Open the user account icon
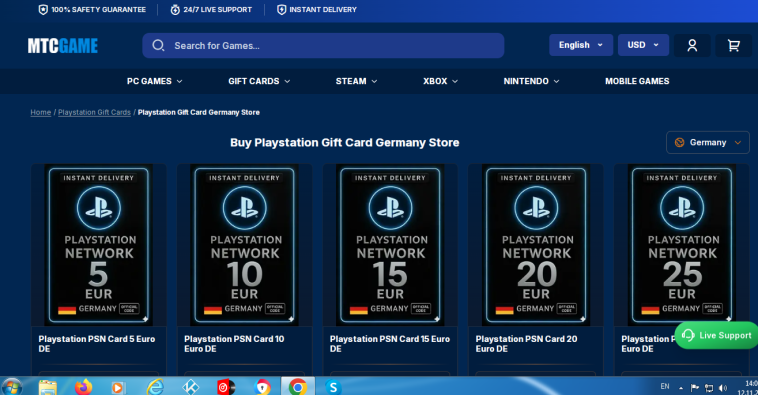 pos(692,45)
